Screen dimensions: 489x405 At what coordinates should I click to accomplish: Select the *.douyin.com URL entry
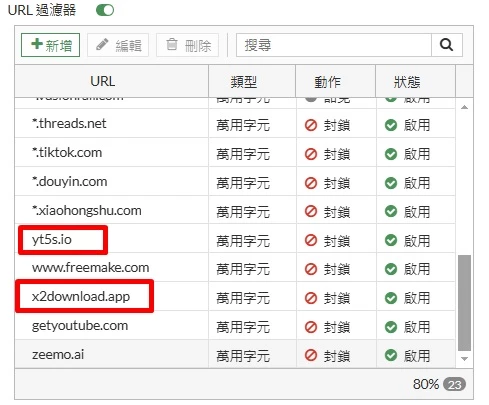70,182
